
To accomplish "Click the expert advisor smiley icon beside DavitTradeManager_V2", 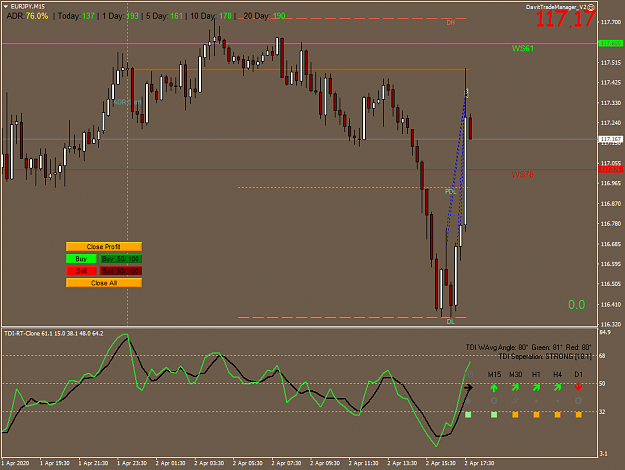I will point(591,7).
